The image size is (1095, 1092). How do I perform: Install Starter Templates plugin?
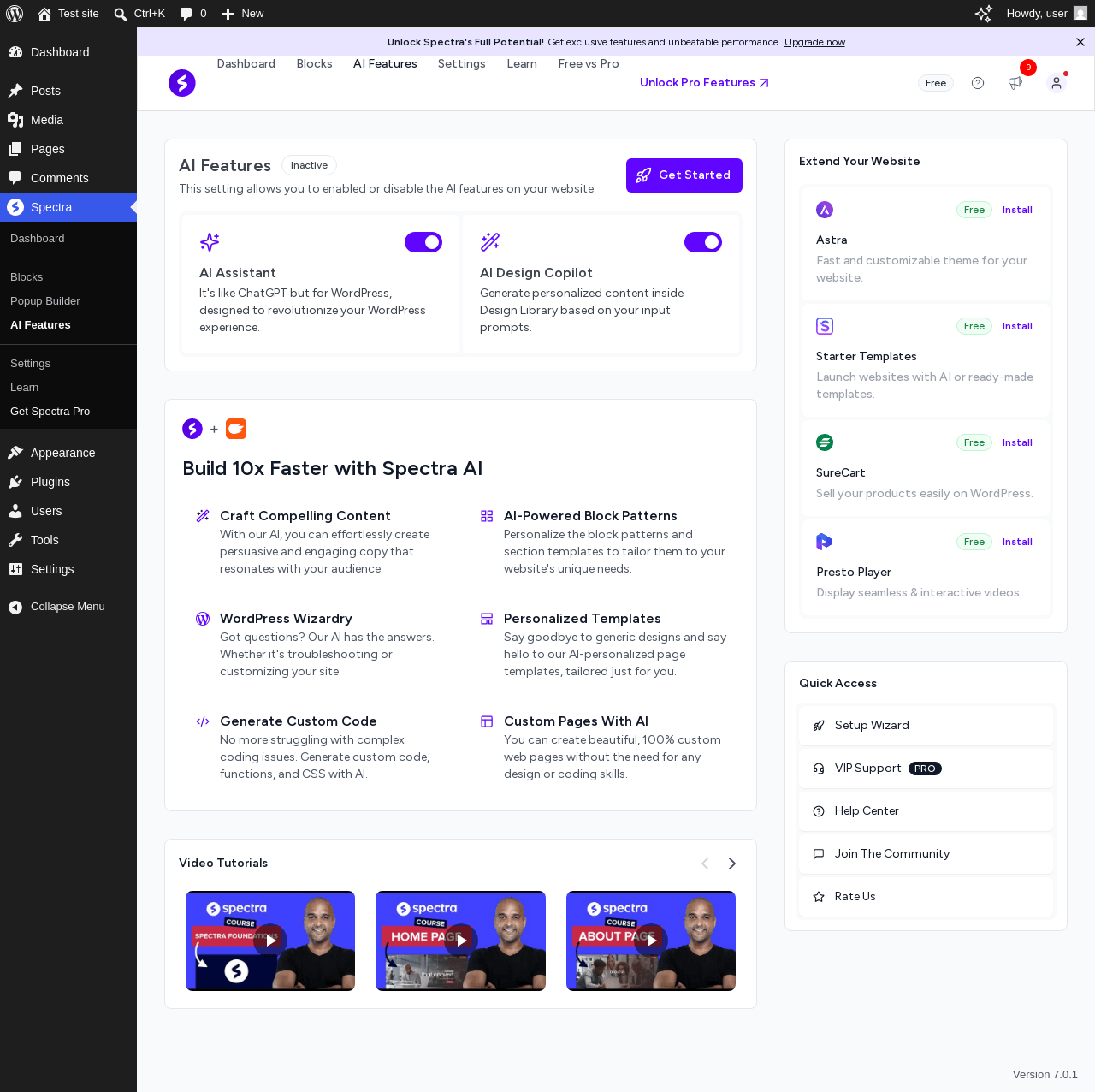coord(1017,326)
